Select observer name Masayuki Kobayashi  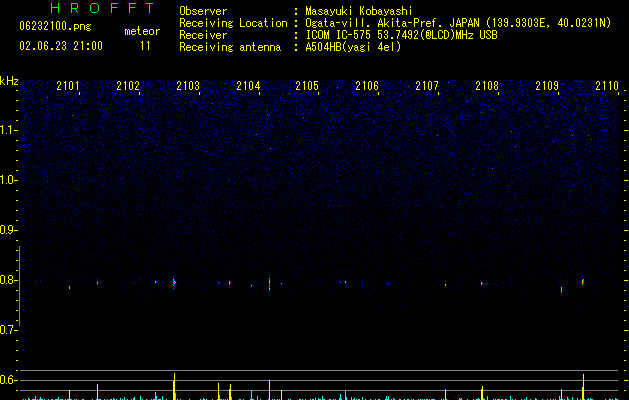[359, 11]
